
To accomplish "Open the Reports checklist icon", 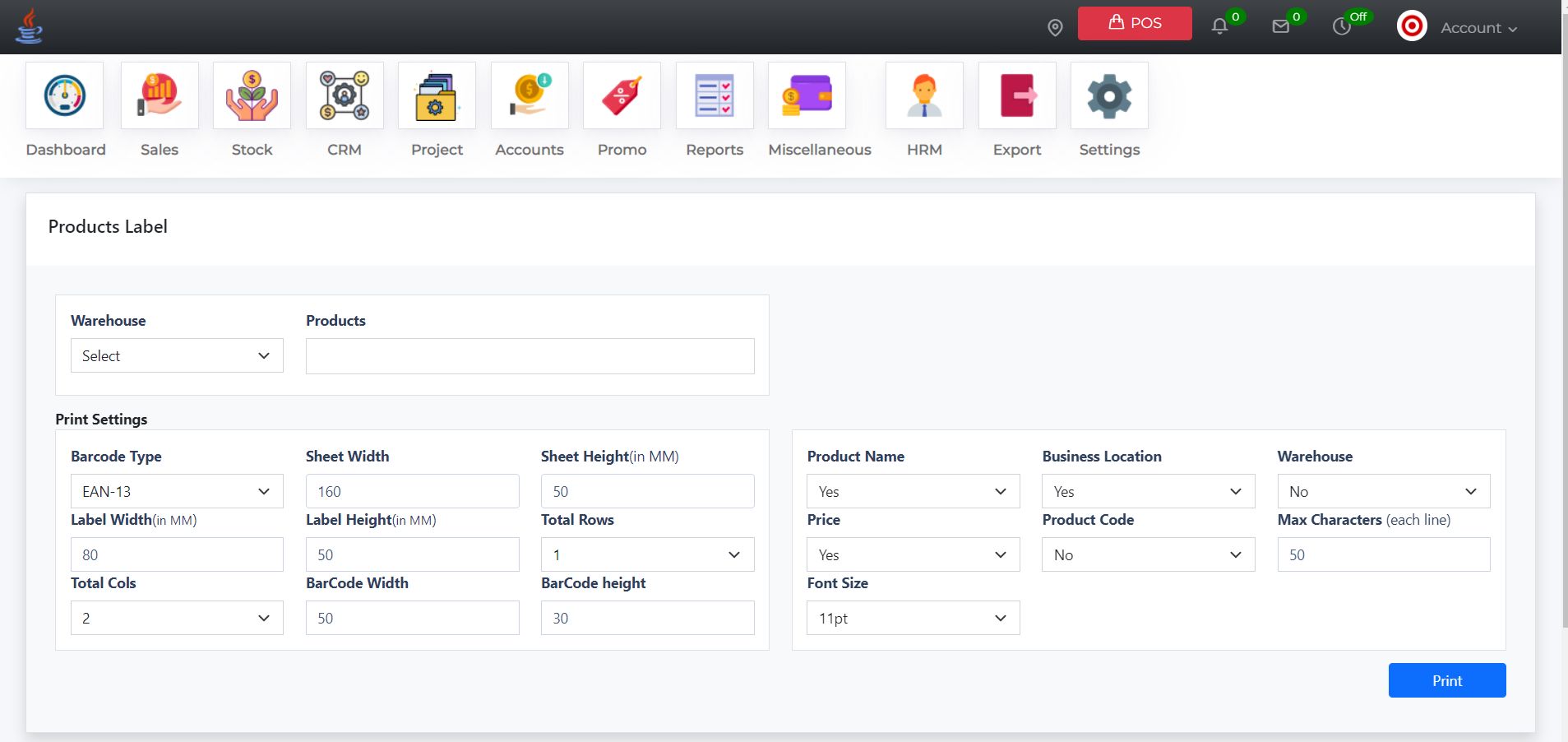I will point(715,95).
